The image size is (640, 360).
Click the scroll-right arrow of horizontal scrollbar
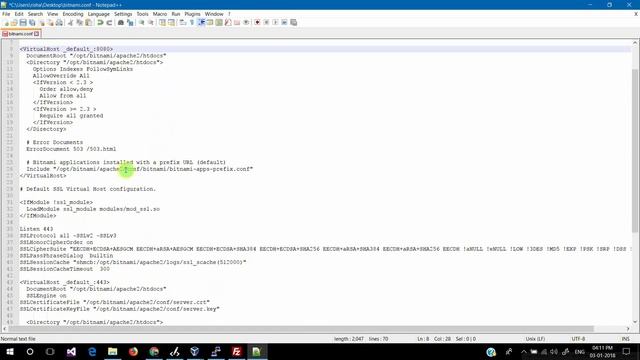click(628, 329)
